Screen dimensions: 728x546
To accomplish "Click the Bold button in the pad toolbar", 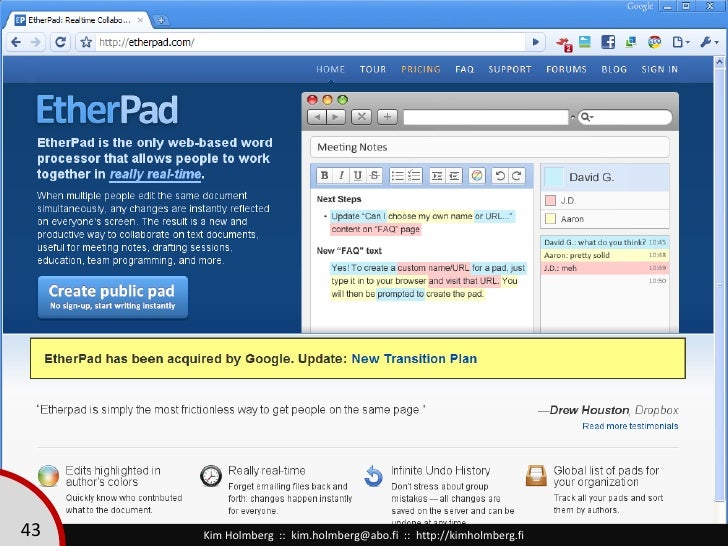I will click(325, 175).
